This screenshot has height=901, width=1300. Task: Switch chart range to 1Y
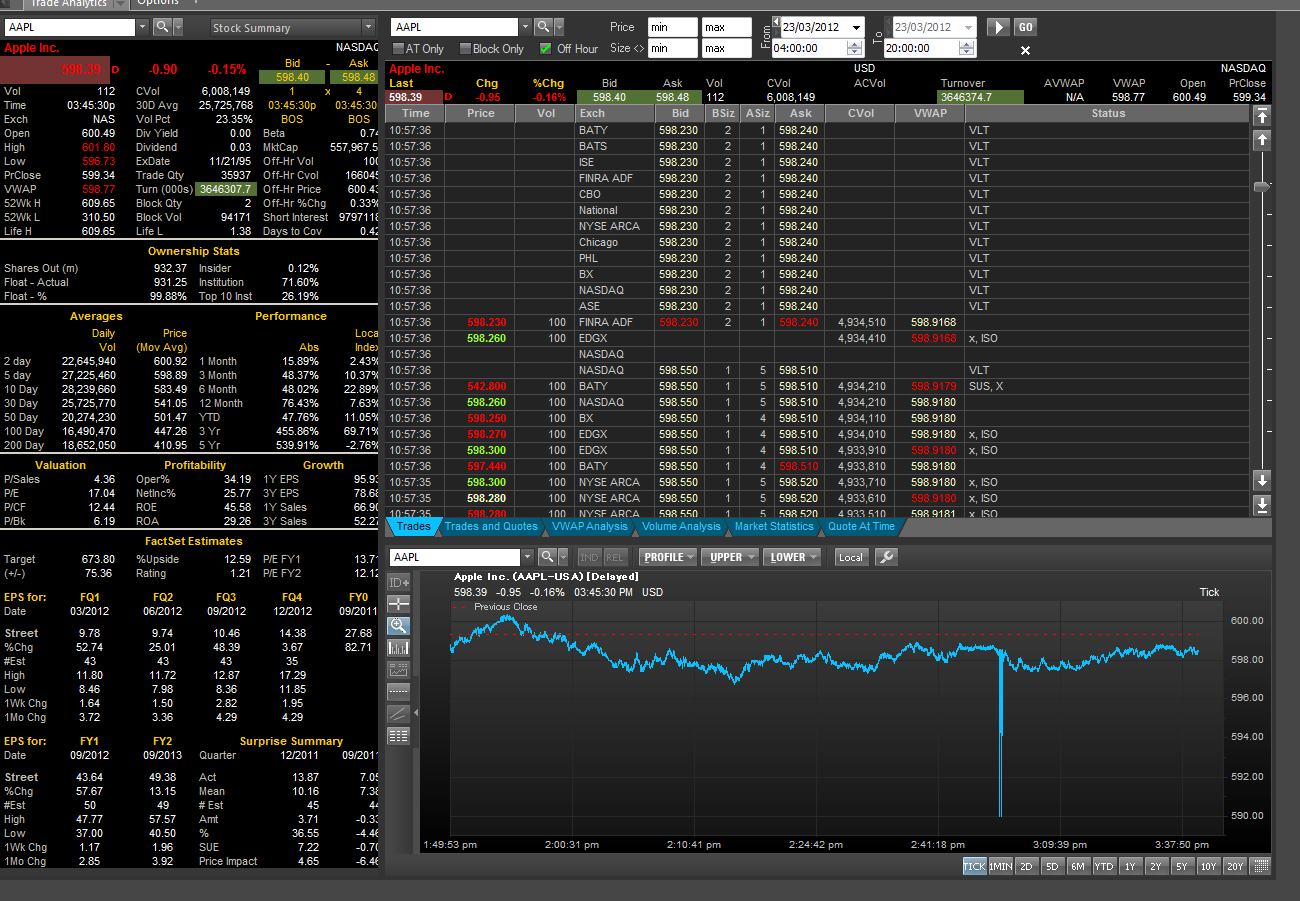tap(1129, 867)
